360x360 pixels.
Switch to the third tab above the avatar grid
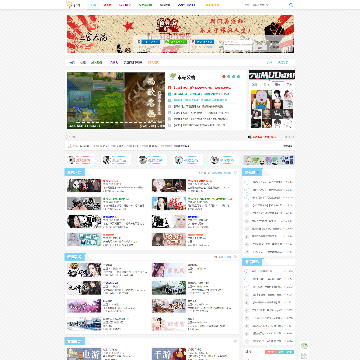277,85
